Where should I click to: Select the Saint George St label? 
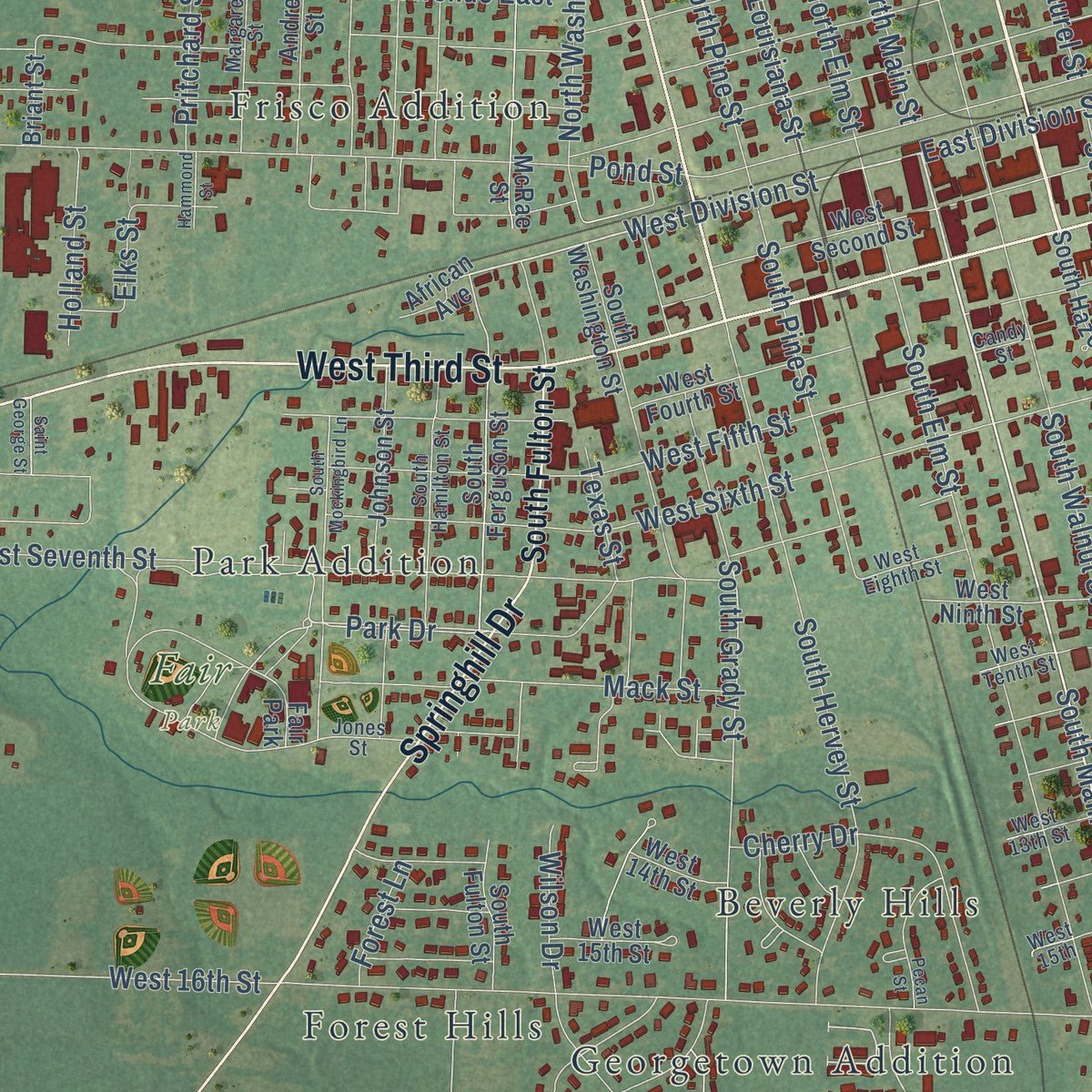tap(29, 438)
